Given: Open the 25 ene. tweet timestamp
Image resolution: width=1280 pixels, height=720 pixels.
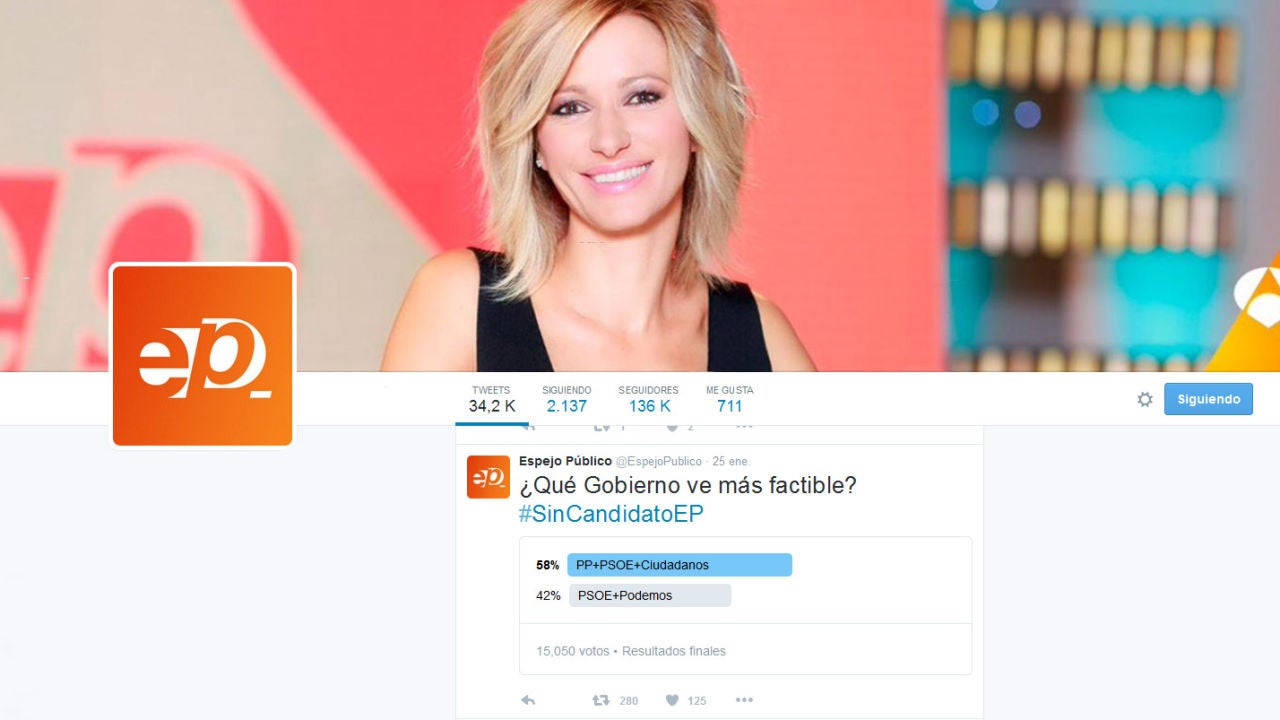Looking at the screenshot, I should (731, 462).
